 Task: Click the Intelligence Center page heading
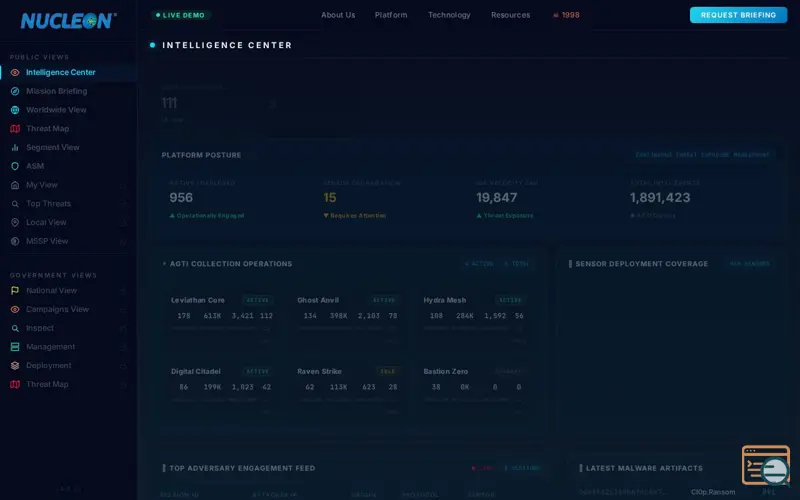coord(227,45)
